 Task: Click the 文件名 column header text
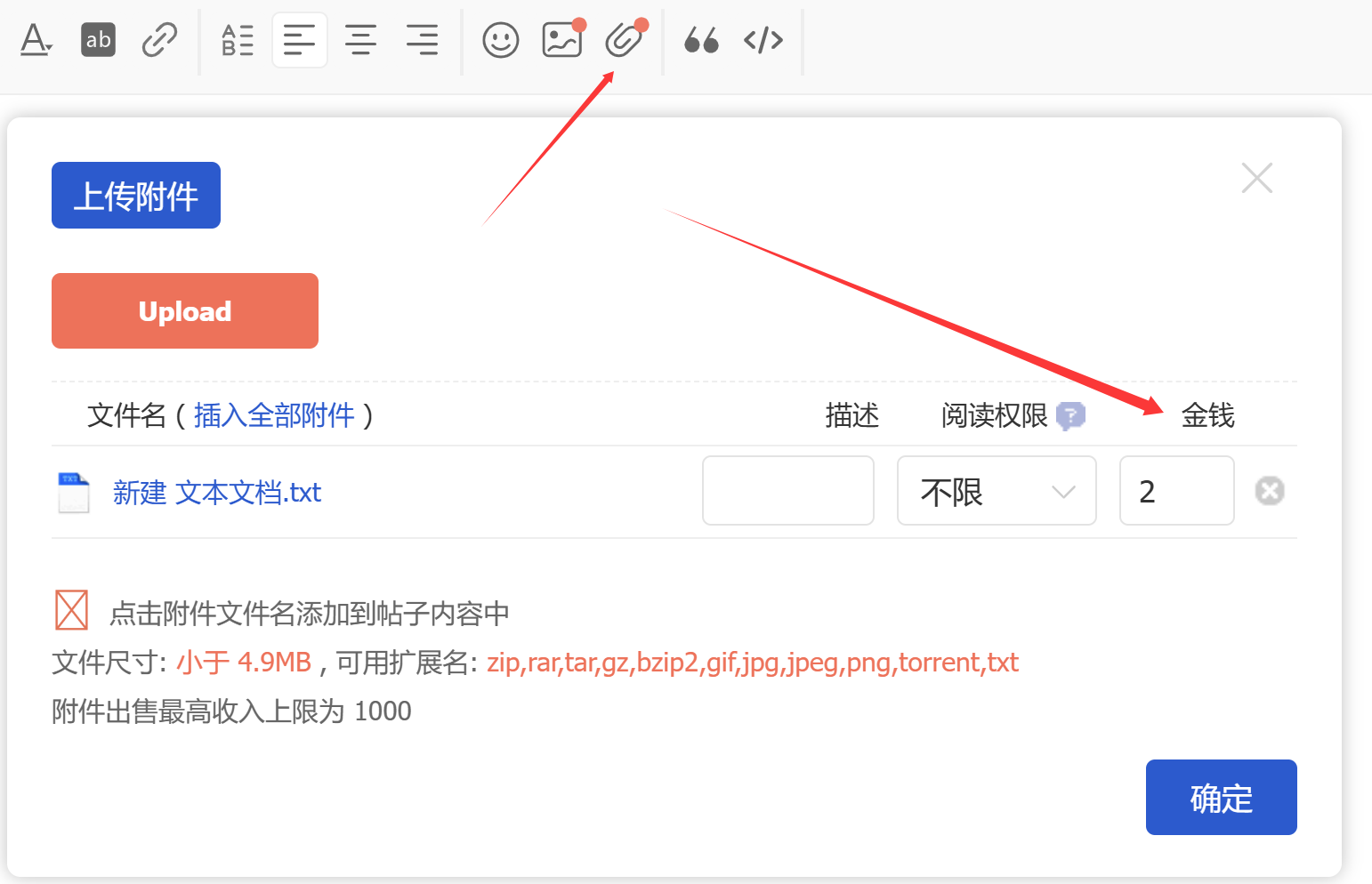(x=126, y=415)
